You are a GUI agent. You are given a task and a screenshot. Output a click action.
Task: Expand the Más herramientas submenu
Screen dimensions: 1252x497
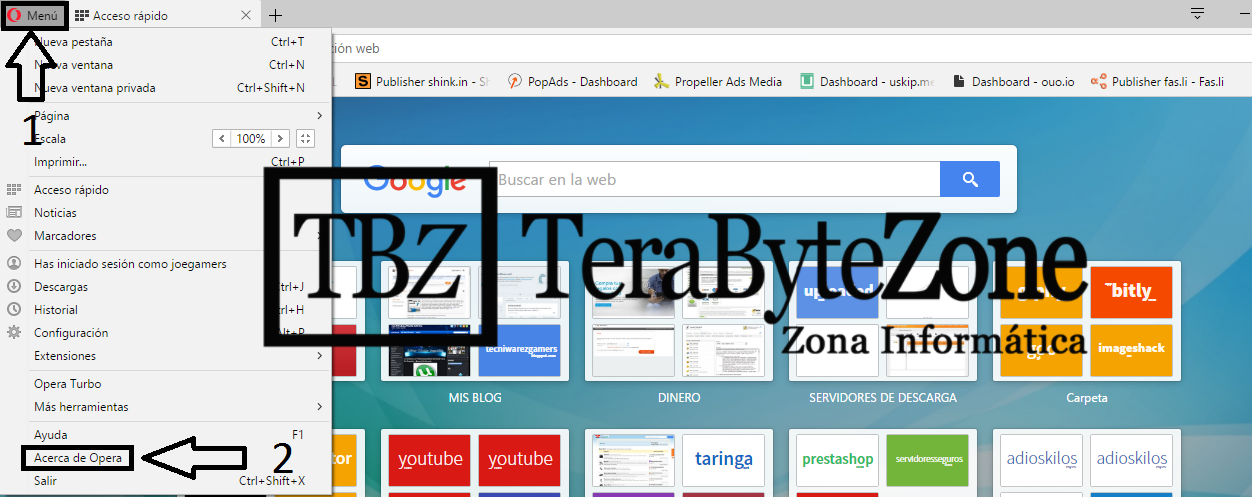[x=167, y=407]
